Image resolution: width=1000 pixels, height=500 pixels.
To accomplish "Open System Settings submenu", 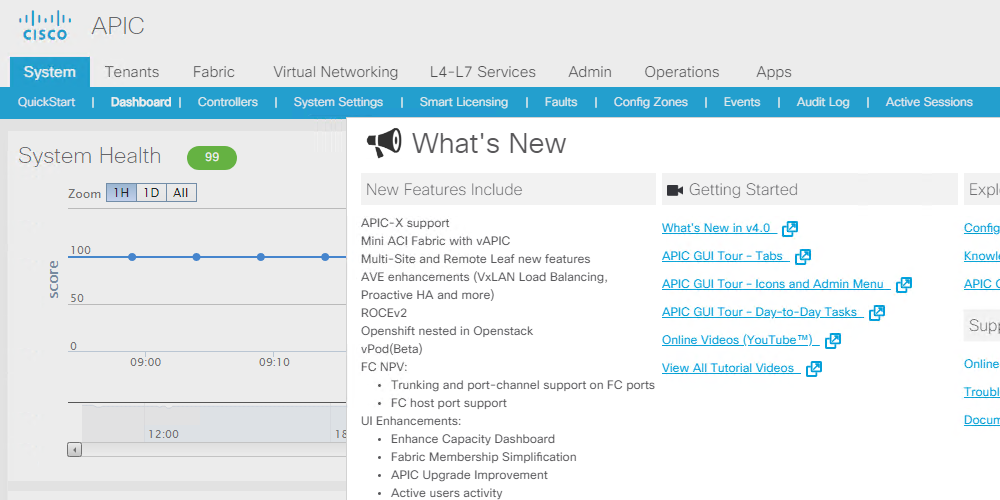I will click(338, 102).
